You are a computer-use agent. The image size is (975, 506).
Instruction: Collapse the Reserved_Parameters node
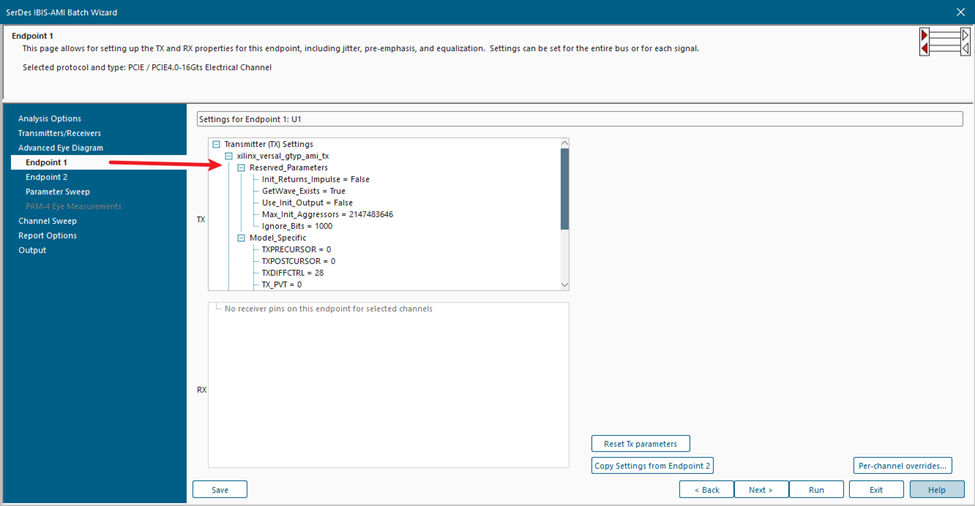click(241, 168)
